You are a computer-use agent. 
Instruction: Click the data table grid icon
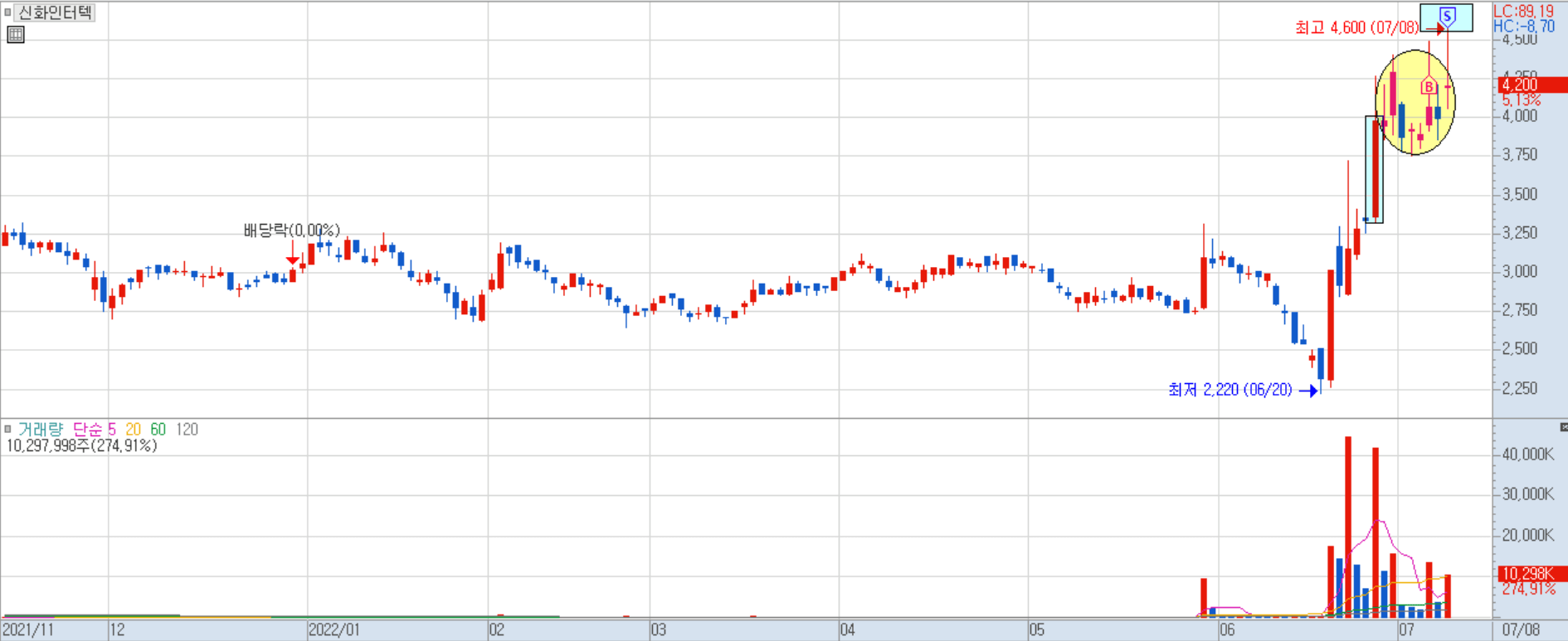[x=16, y=35]
